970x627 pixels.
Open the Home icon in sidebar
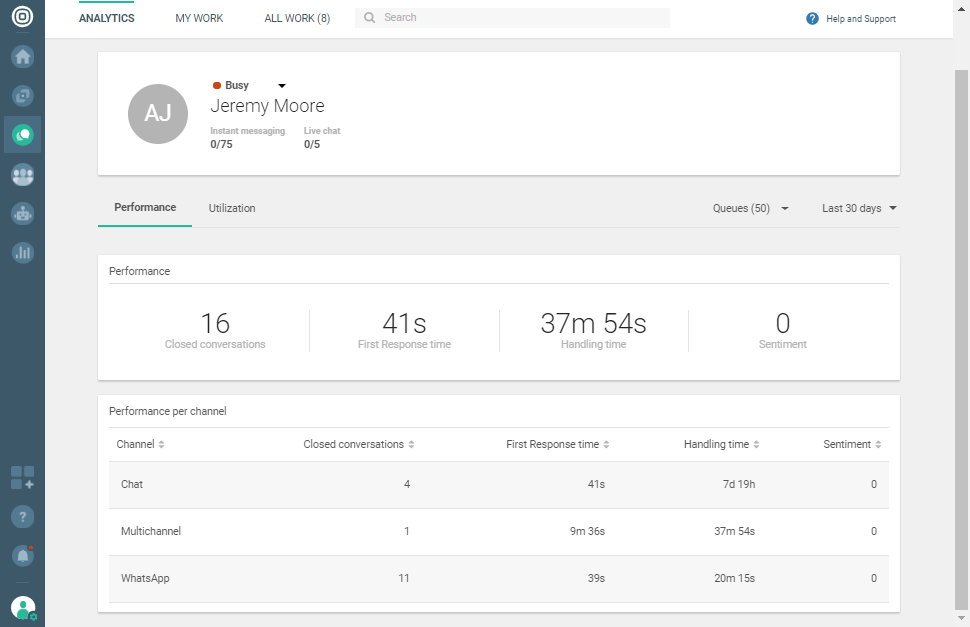point(22,56)
